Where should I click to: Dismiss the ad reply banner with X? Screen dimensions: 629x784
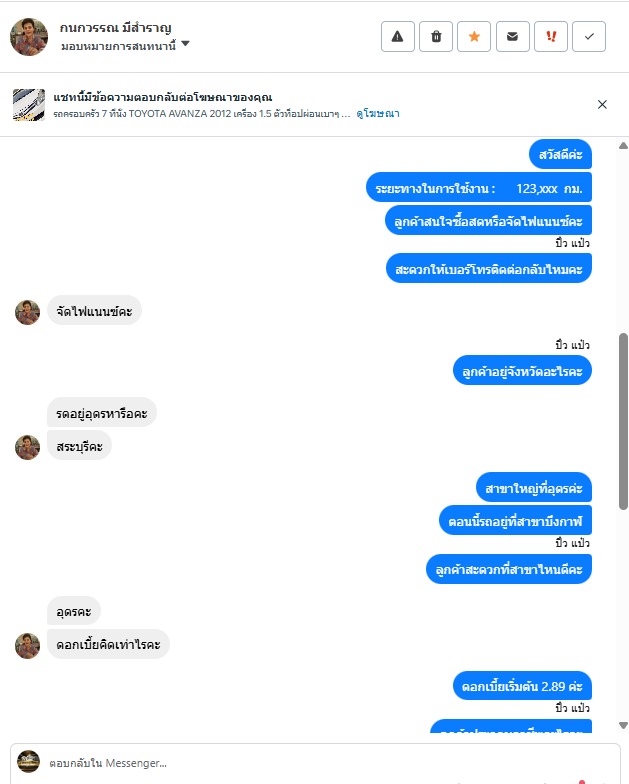[602, 104]
